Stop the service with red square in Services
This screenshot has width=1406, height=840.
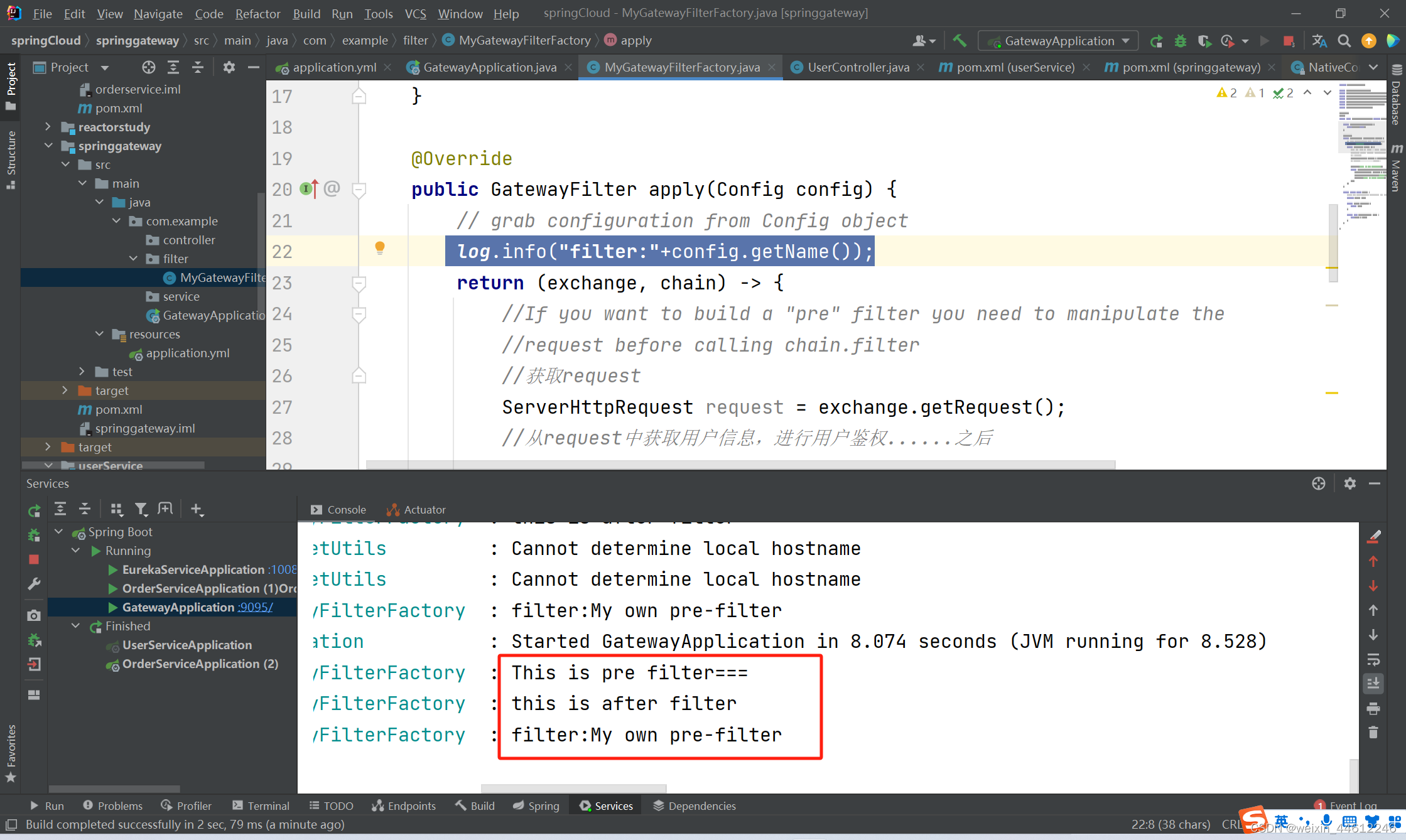point(34,559)
